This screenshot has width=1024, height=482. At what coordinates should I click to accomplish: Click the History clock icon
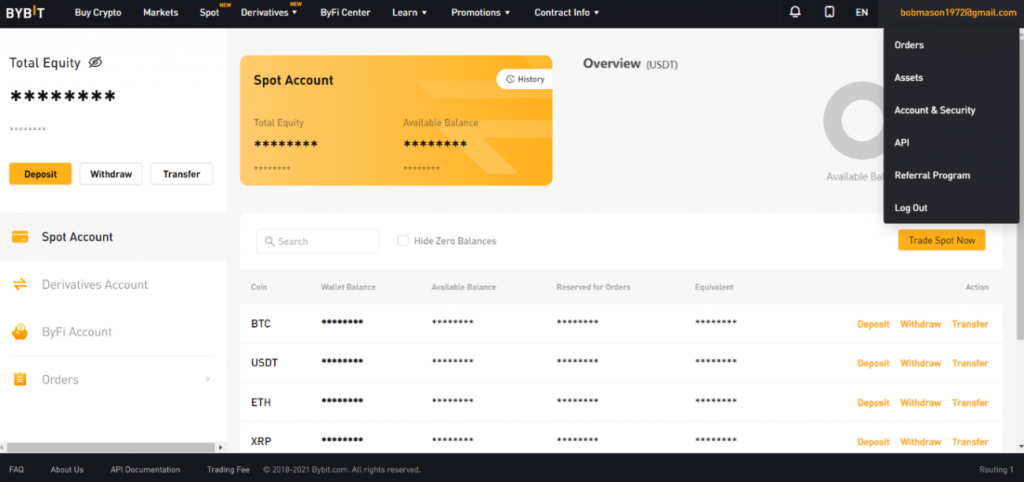coord(510,79)
